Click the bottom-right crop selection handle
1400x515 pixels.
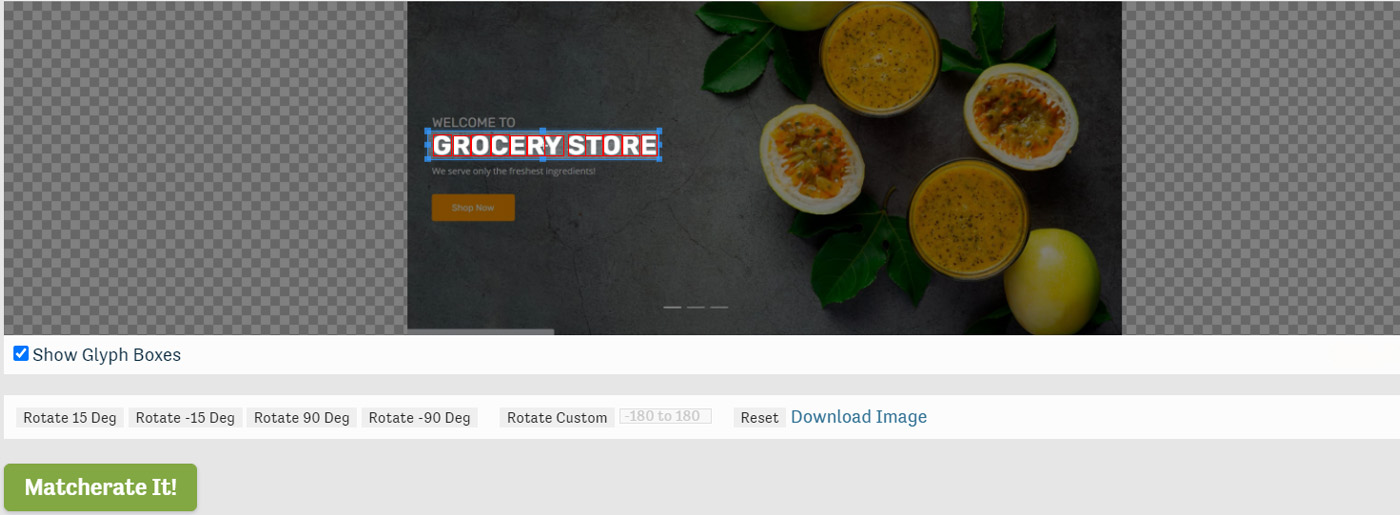659,159
